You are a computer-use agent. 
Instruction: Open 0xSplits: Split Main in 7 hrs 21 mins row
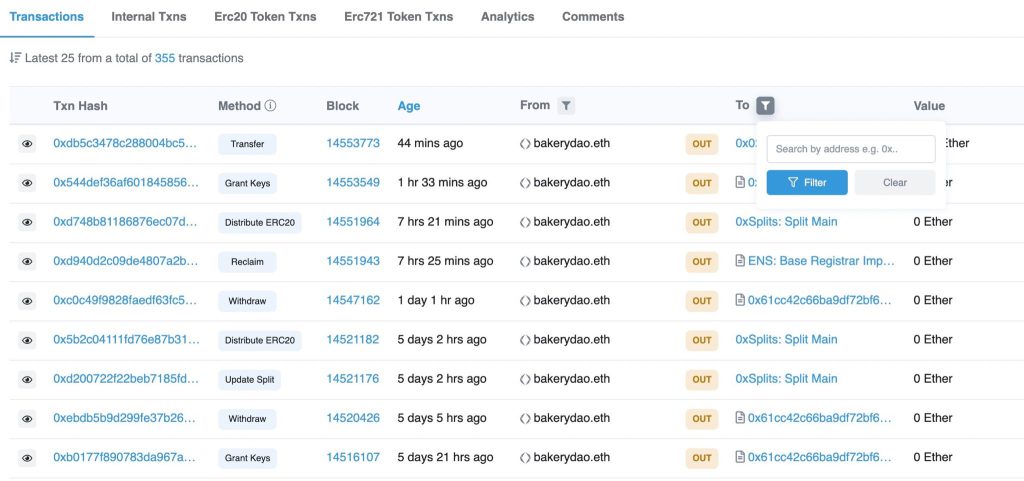point(786,222)
